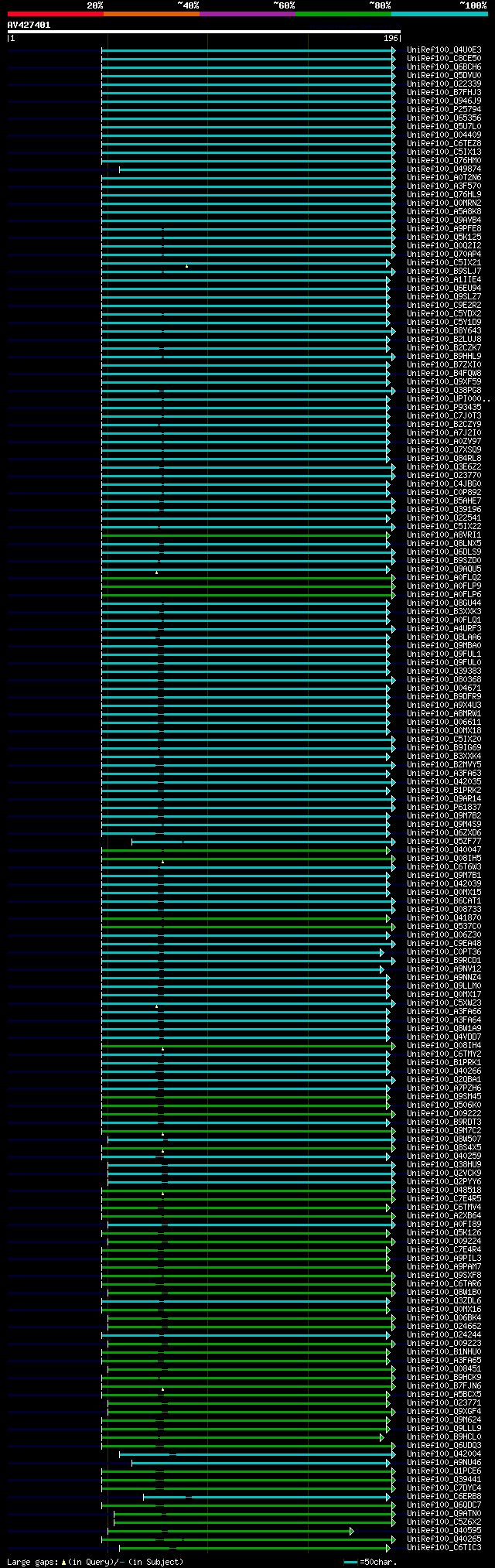The width and height of the screenshot is (495, 1568).
Task: Open hit UniRef100_Q40595
Action: pos(444,1531)
